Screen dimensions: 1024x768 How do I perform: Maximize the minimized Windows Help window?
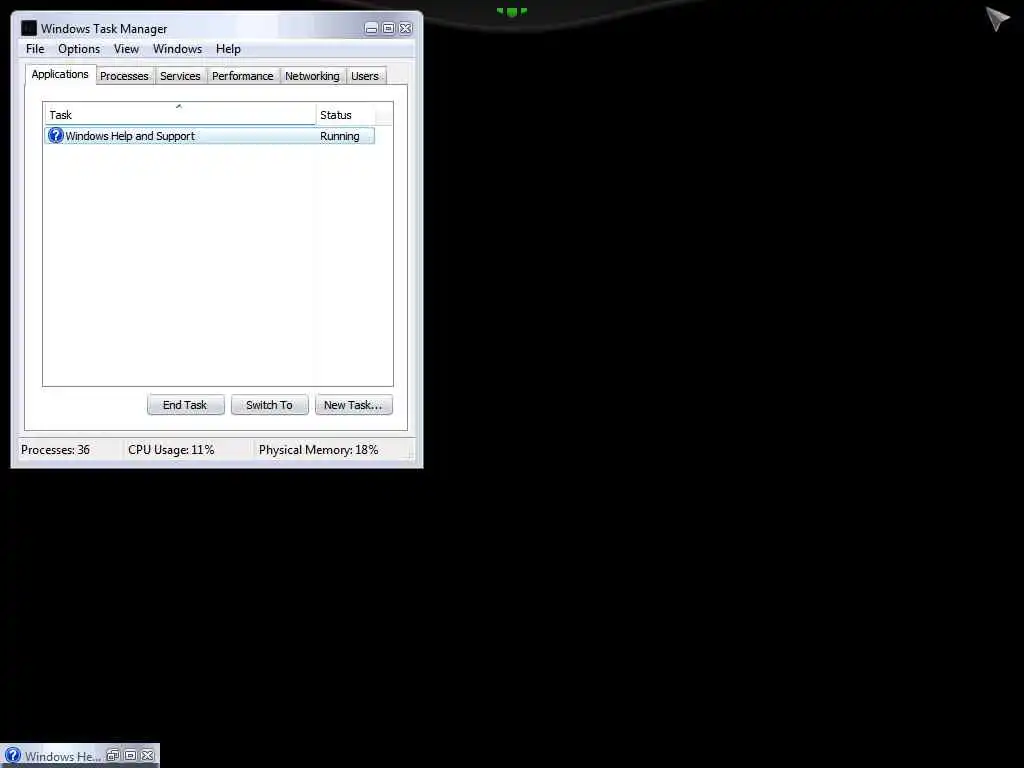click(131, 756)
